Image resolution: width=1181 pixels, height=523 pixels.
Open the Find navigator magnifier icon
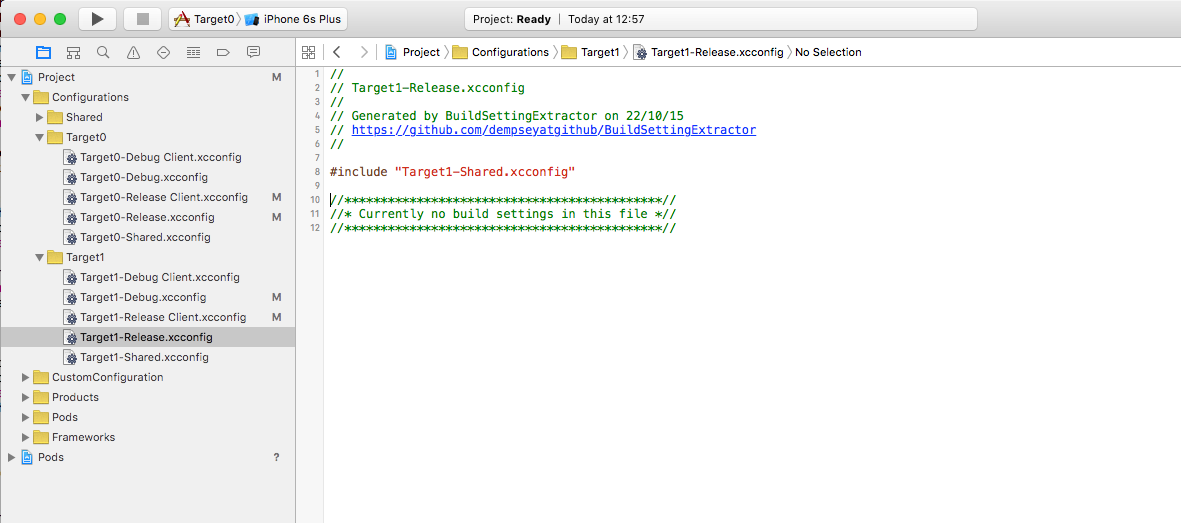(x=103, y=52)
